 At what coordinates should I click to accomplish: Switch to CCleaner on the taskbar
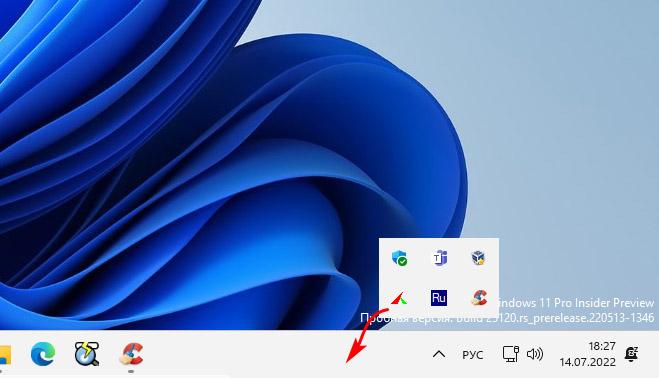132,354
